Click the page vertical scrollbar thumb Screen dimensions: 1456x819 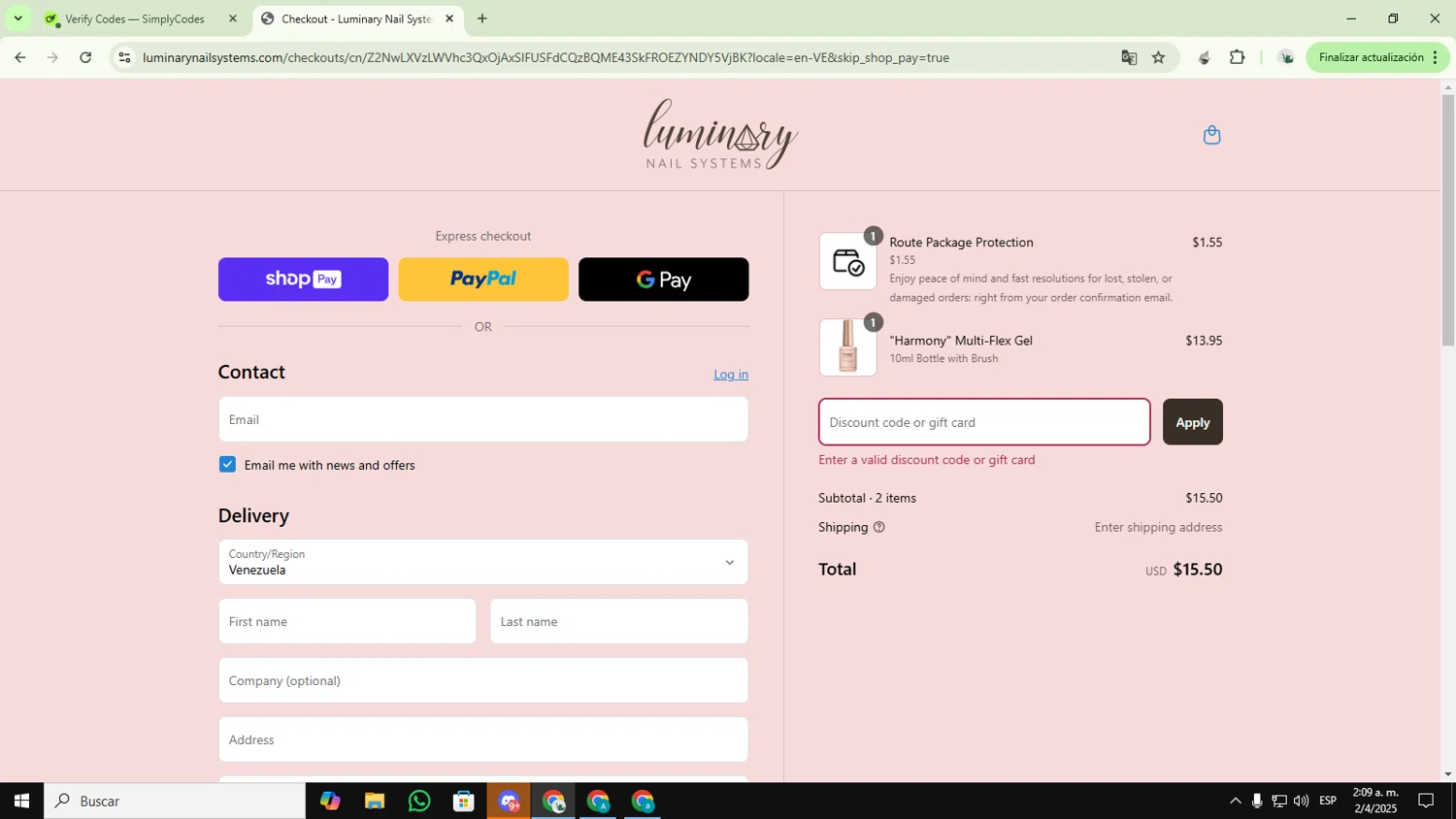[1447, 220]
